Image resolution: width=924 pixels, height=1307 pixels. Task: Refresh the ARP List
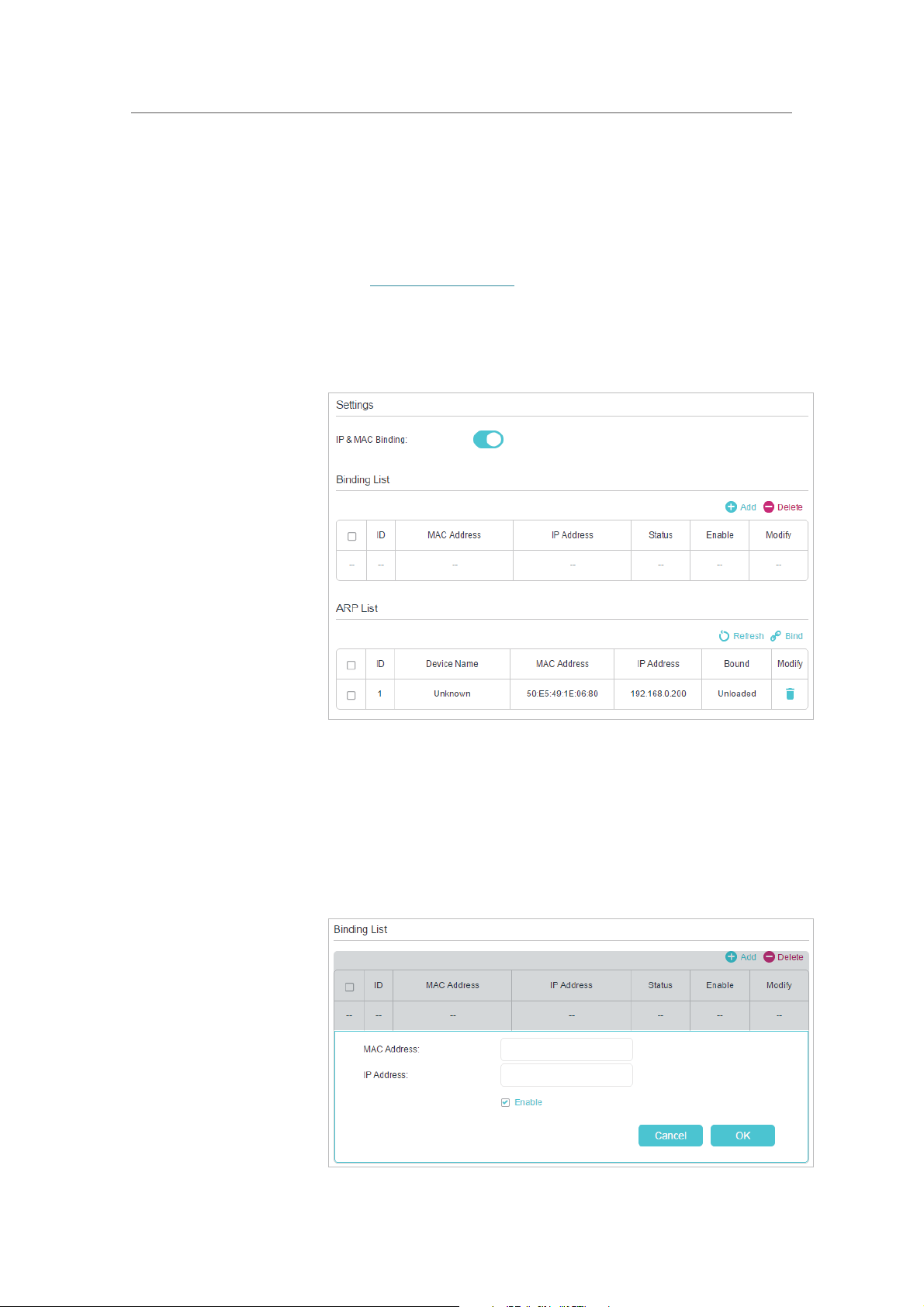point(741,636)
